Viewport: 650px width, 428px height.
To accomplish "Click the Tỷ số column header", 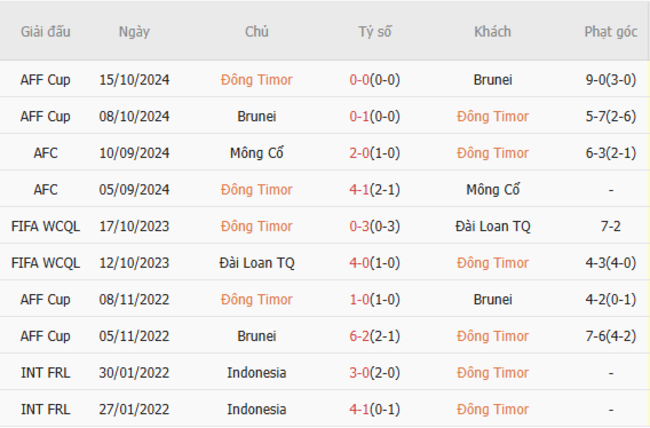I will tap(375, 32).
